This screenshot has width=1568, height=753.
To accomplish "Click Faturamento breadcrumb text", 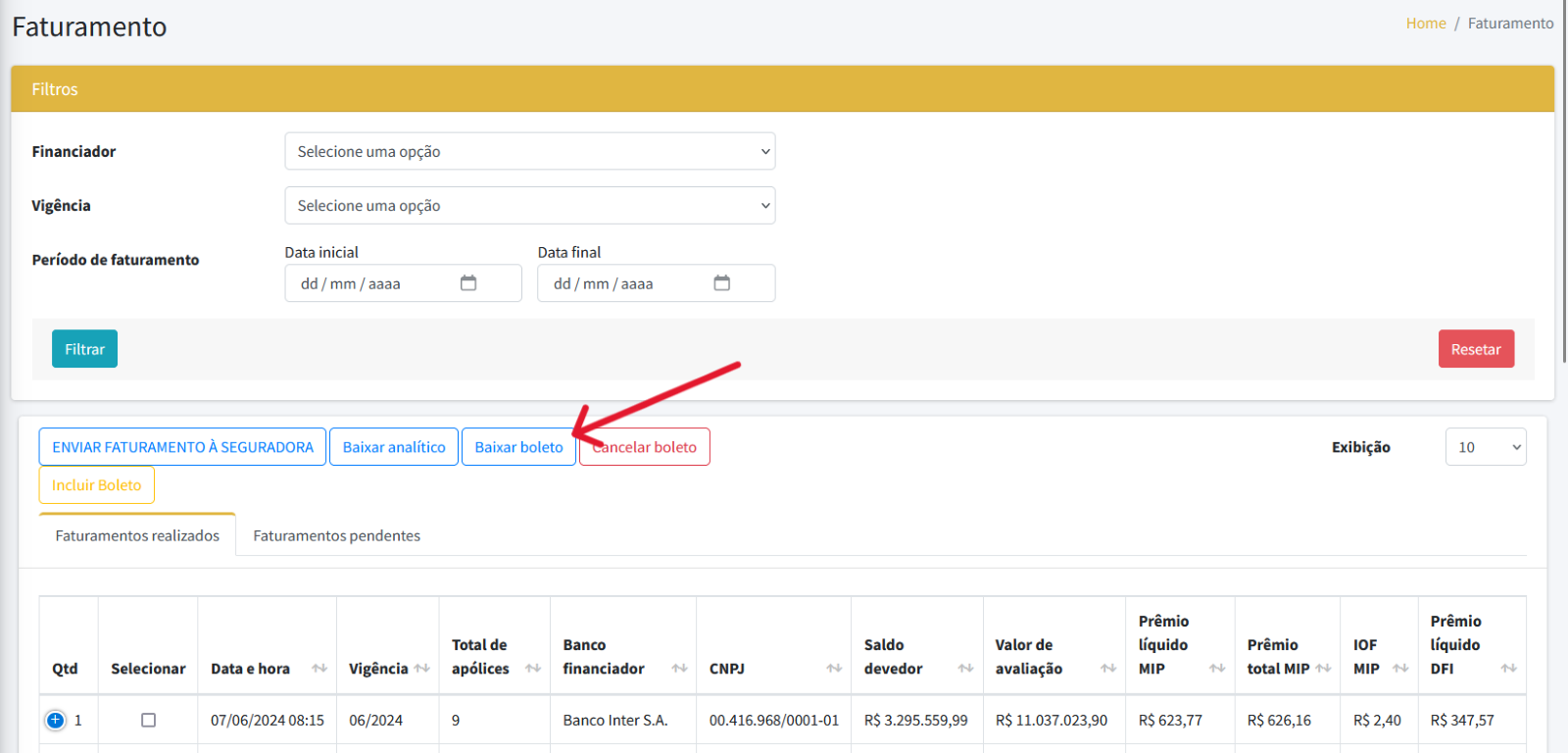I will [x=1510, y=24].
